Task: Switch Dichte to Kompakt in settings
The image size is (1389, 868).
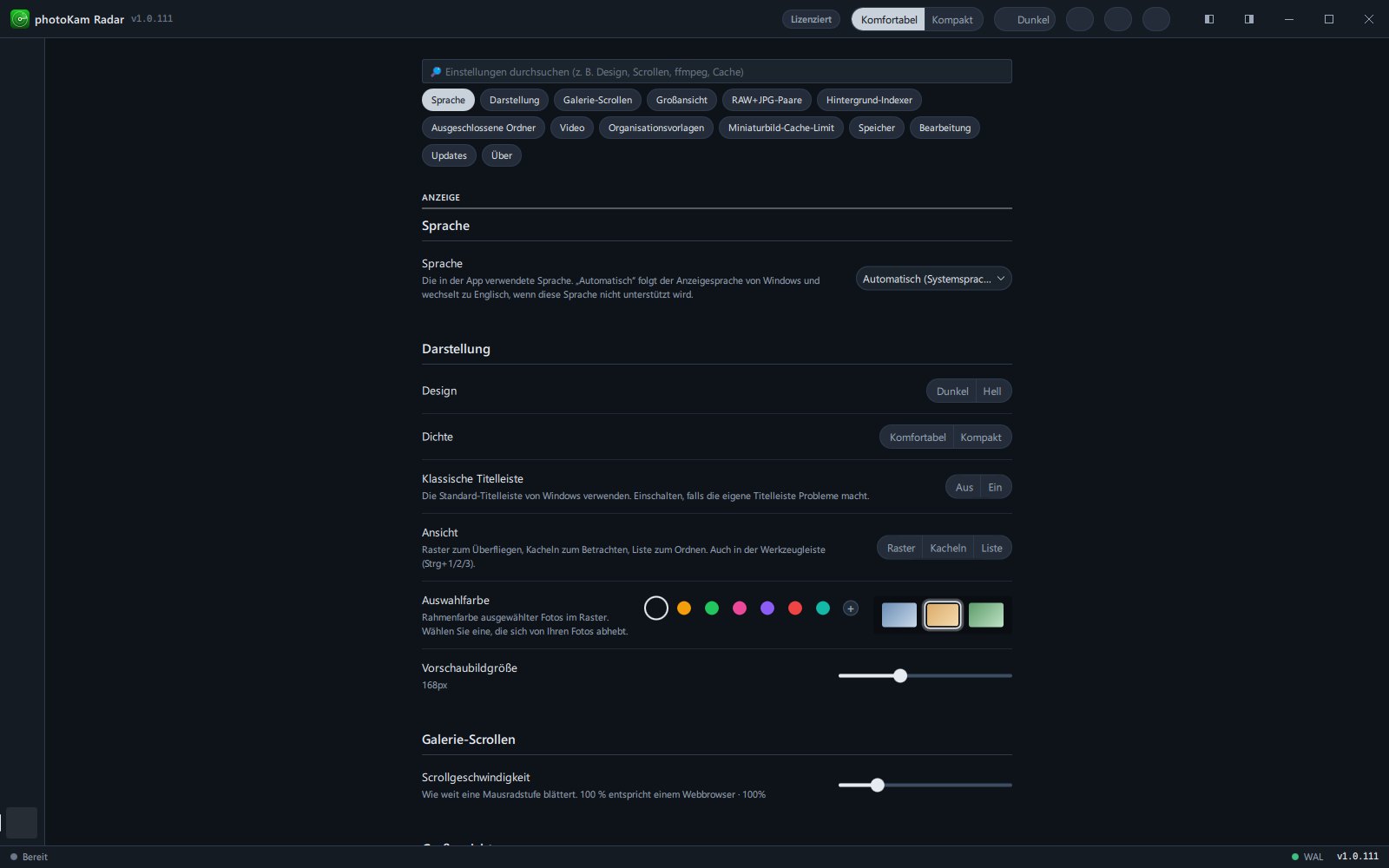Action: coord(981,437)
